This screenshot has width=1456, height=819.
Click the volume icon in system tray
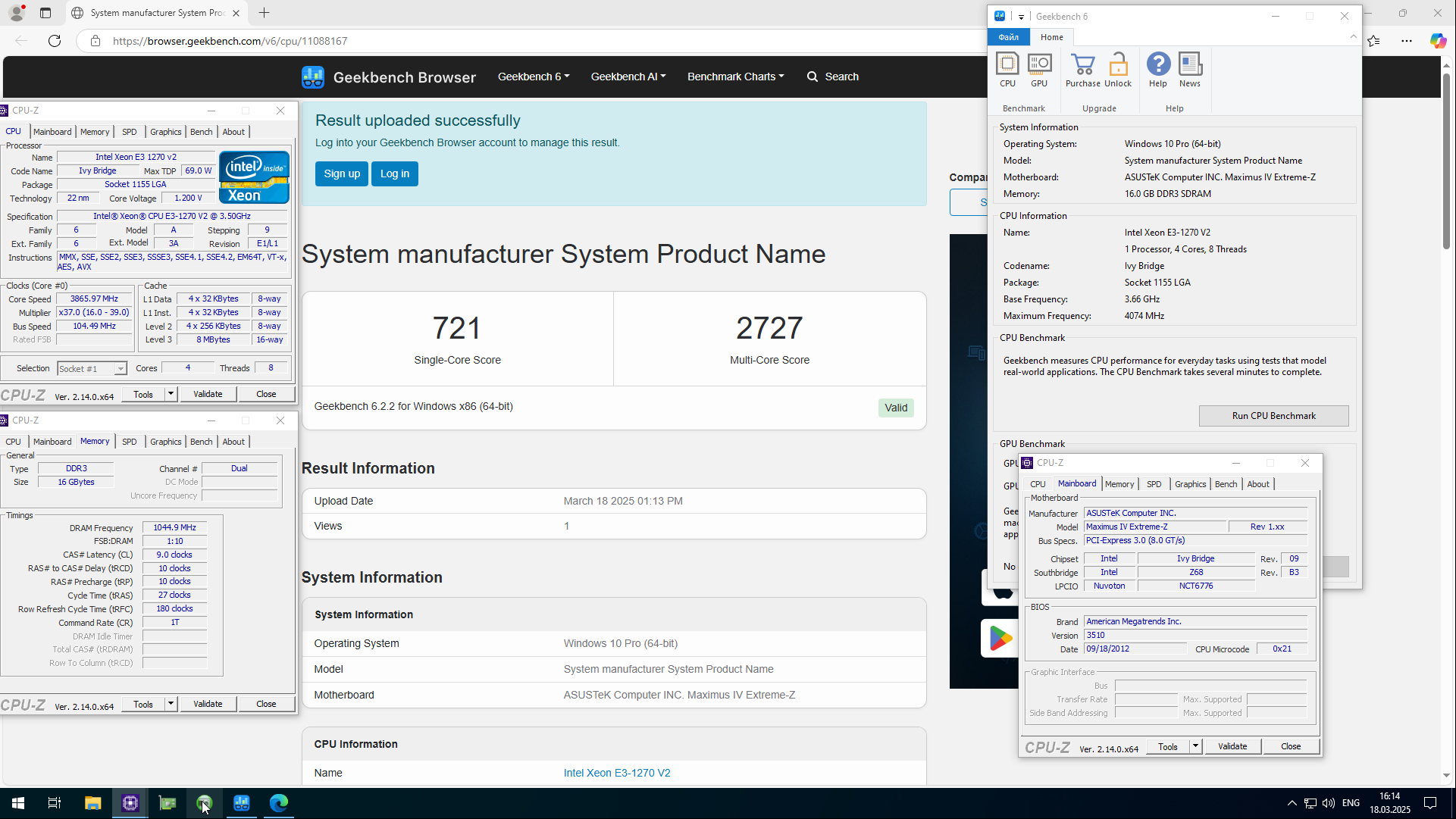(x=1328, y=803)
